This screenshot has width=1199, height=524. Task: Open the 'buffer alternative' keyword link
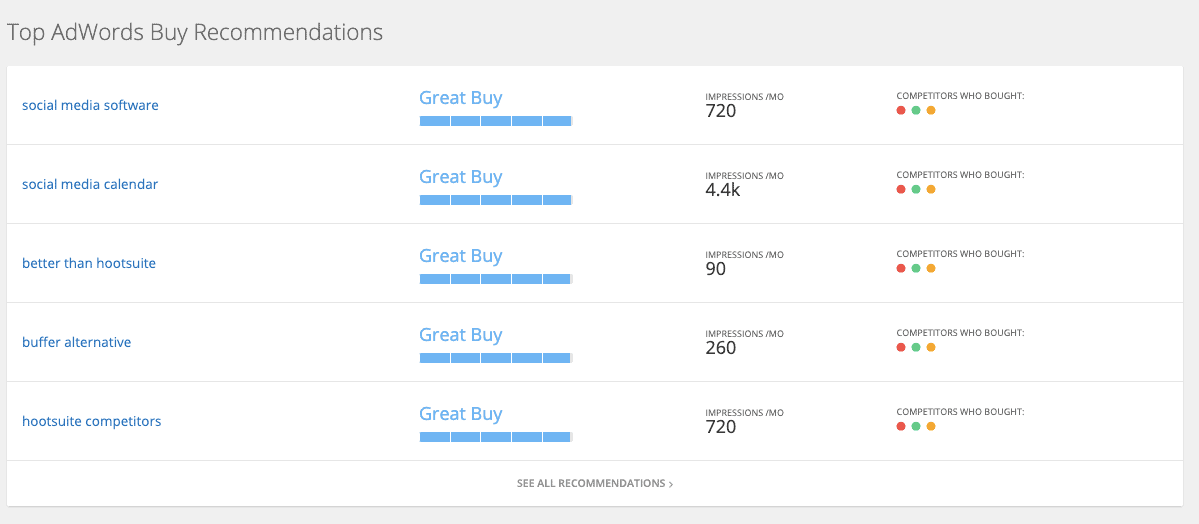pos(77,342)
